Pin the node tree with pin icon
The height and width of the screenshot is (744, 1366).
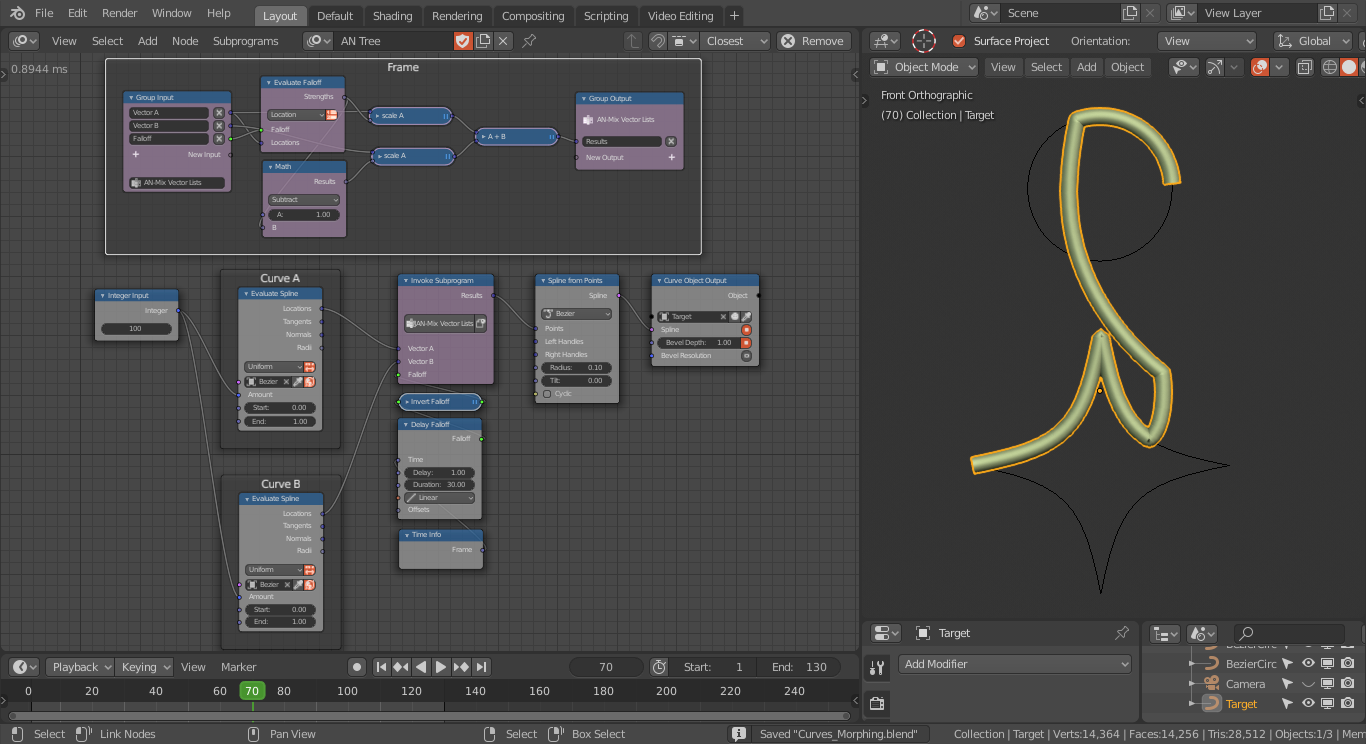[x=529, y=41]
